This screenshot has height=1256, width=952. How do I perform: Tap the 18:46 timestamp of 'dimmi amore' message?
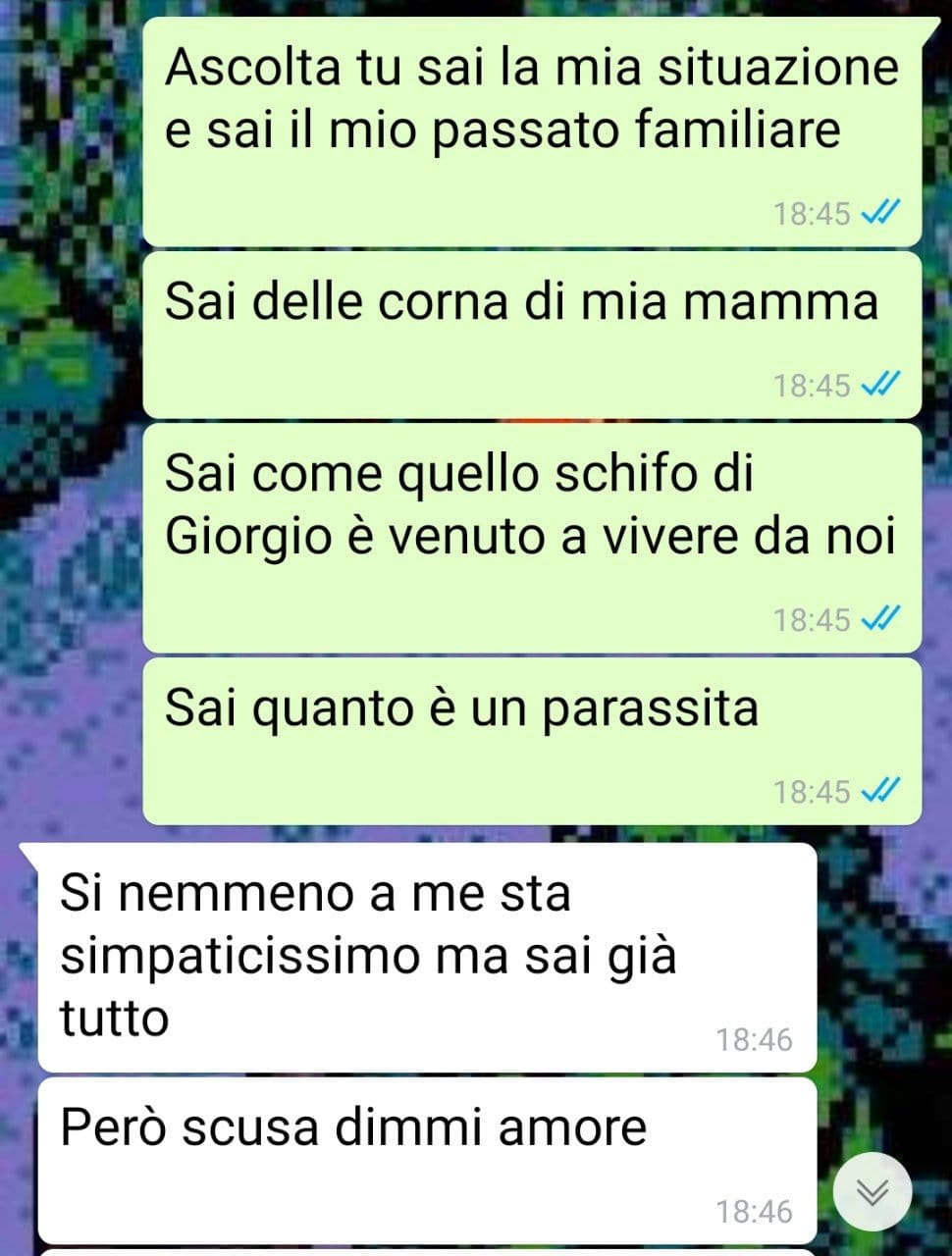pos(754,1211)
